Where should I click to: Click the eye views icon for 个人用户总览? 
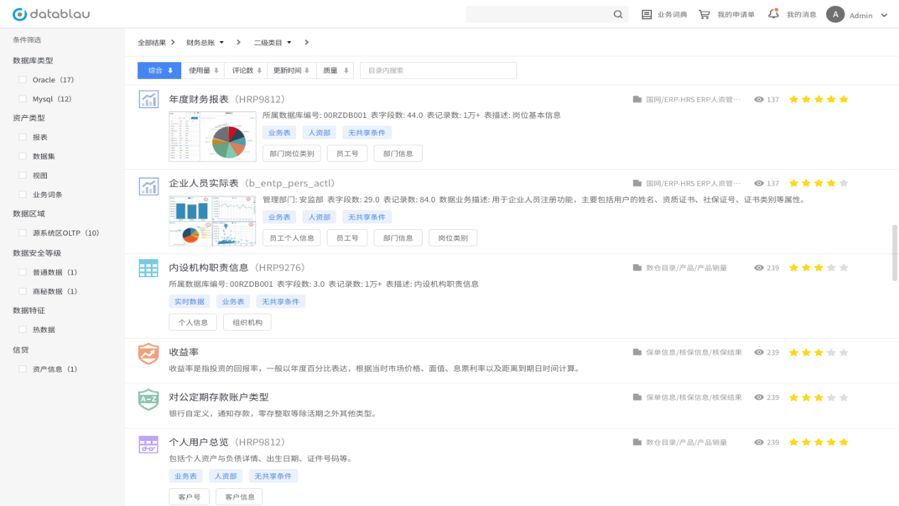point(759,442)
